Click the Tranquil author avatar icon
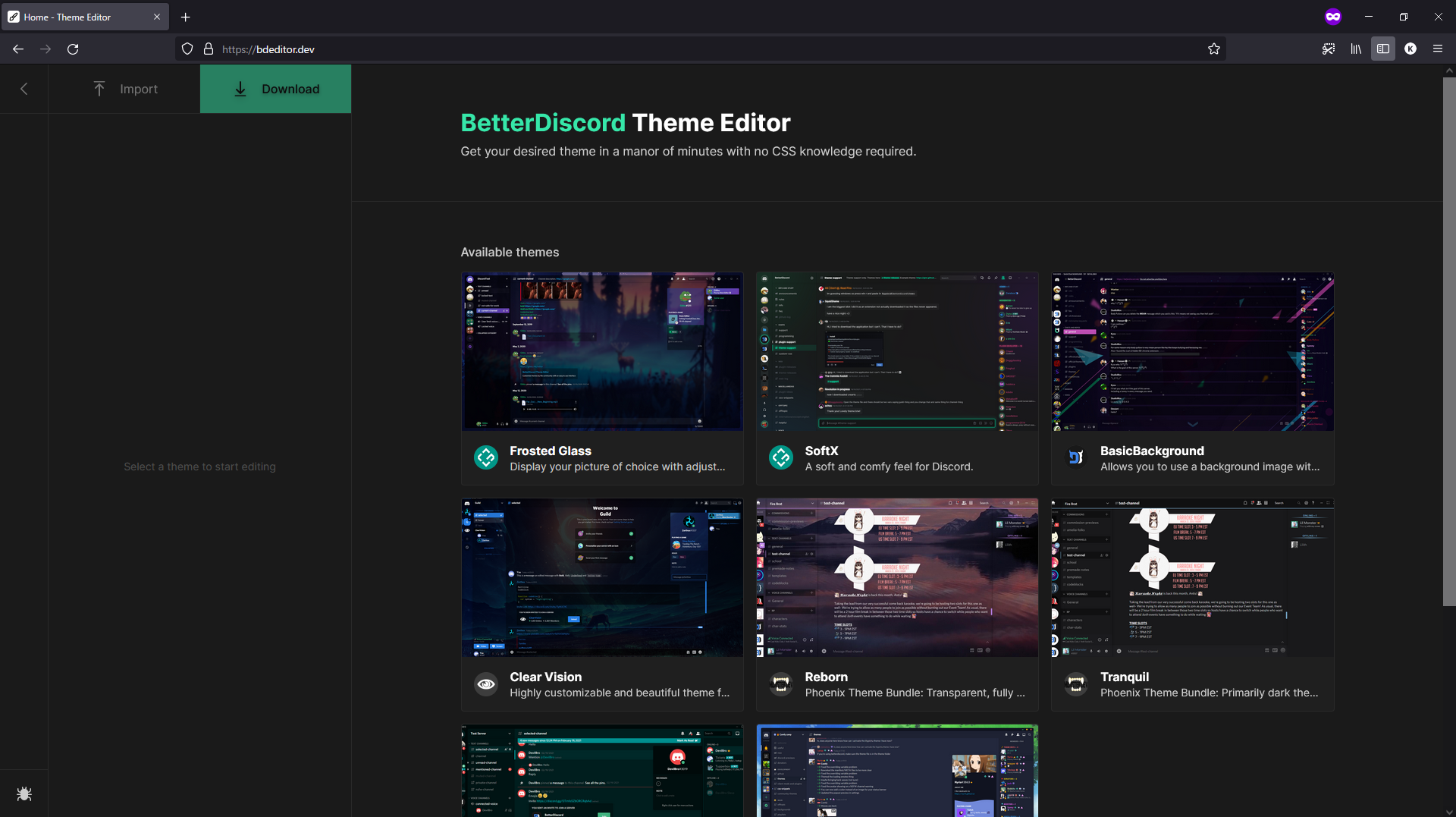Image resolution: width=1456 pixels, height=817 pixels. pyautogui.click(x=1076, y=683)
